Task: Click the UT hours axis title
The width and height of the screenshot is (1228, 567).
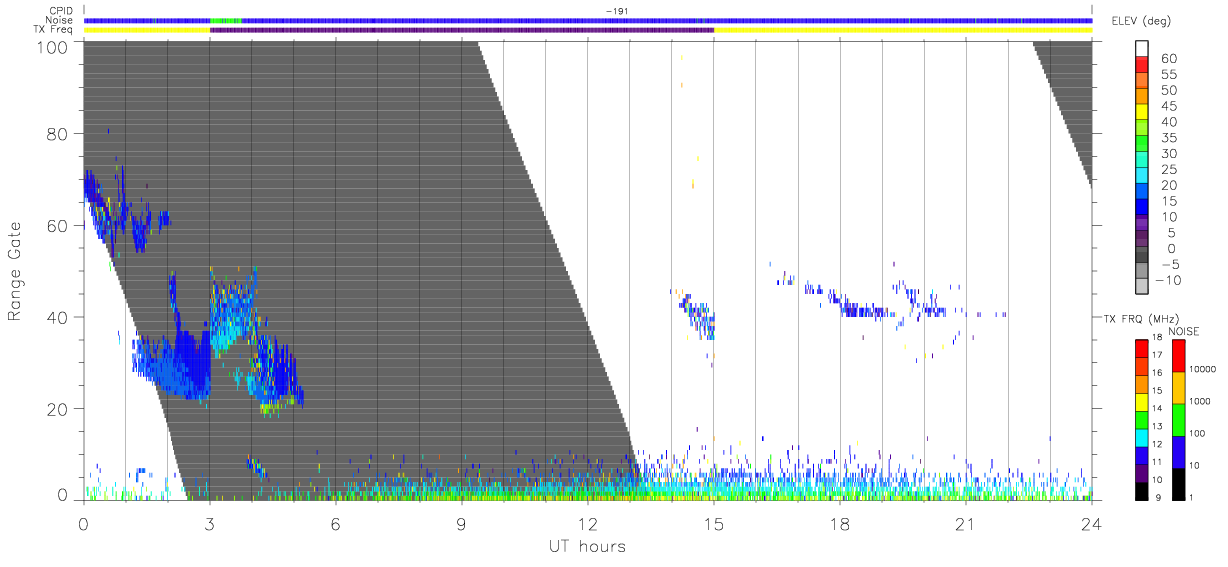Action: point(587,546)
